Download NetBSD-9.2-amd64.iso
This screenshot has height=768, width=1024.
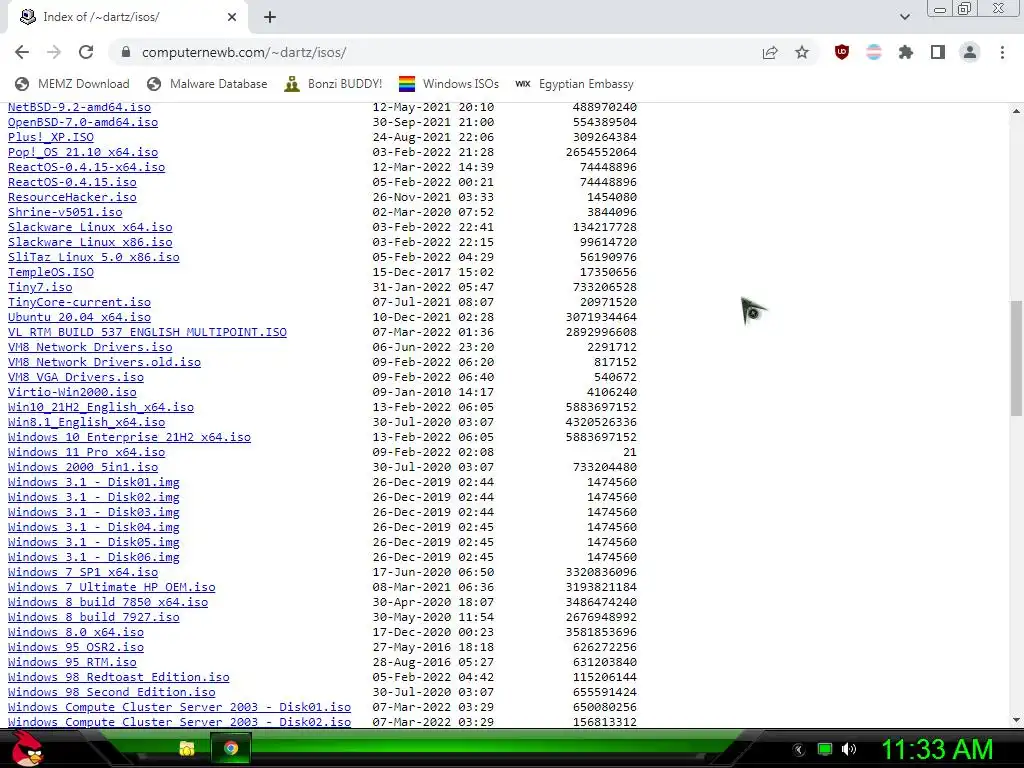(79, 107)
